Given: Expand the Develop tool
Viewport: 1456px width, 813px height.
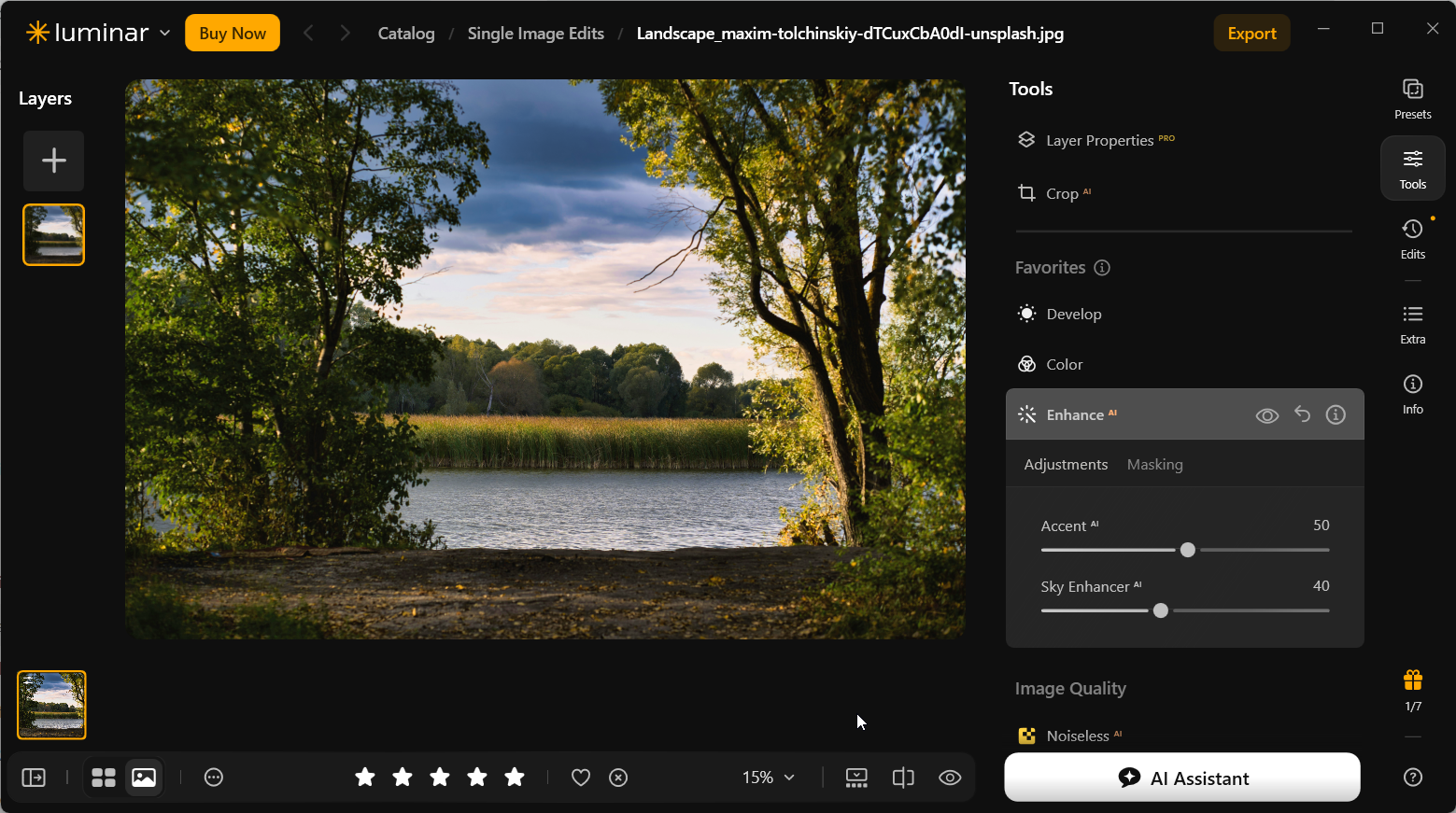Looking at the screenshot, I should (x=1183, y=315).
